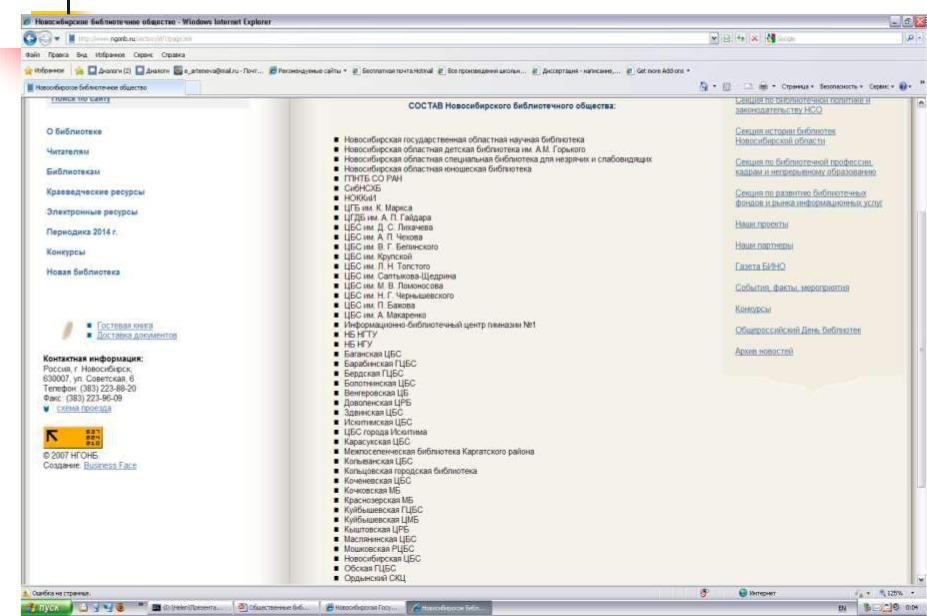Image resolution: width=927 pixels, height=616 pixels.
Task: Open the e_artemeva@mail.ru favorite link
Action: click(218, 70)
